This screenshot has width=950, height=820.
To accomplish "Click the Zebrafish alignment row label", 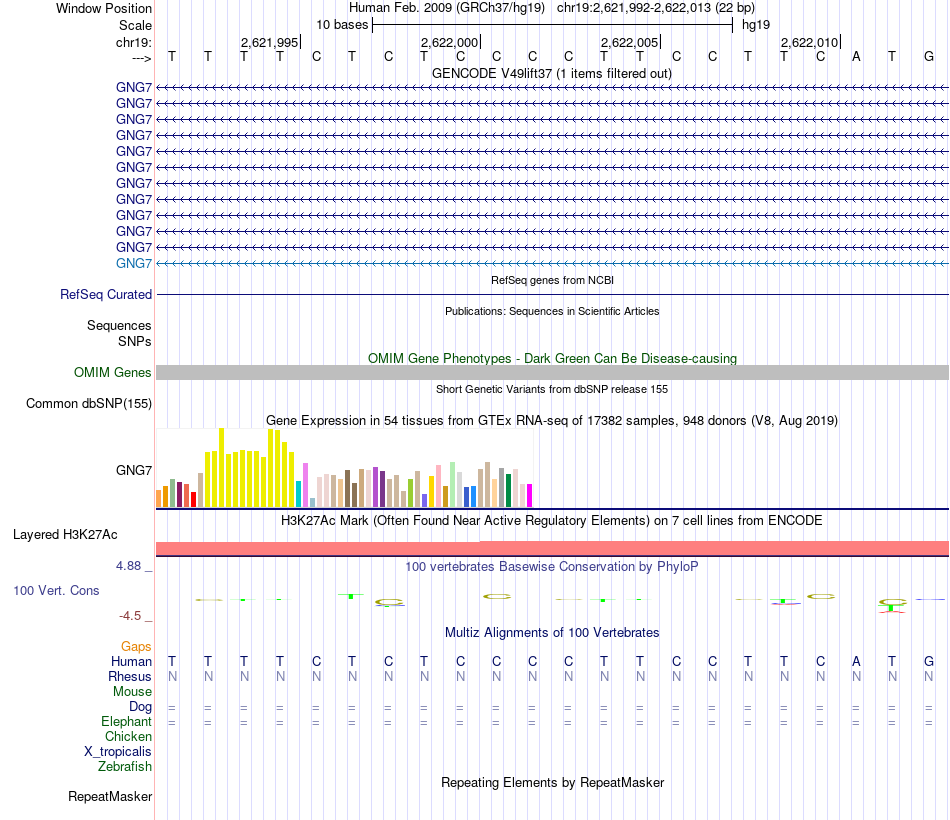I will [125, 766].
